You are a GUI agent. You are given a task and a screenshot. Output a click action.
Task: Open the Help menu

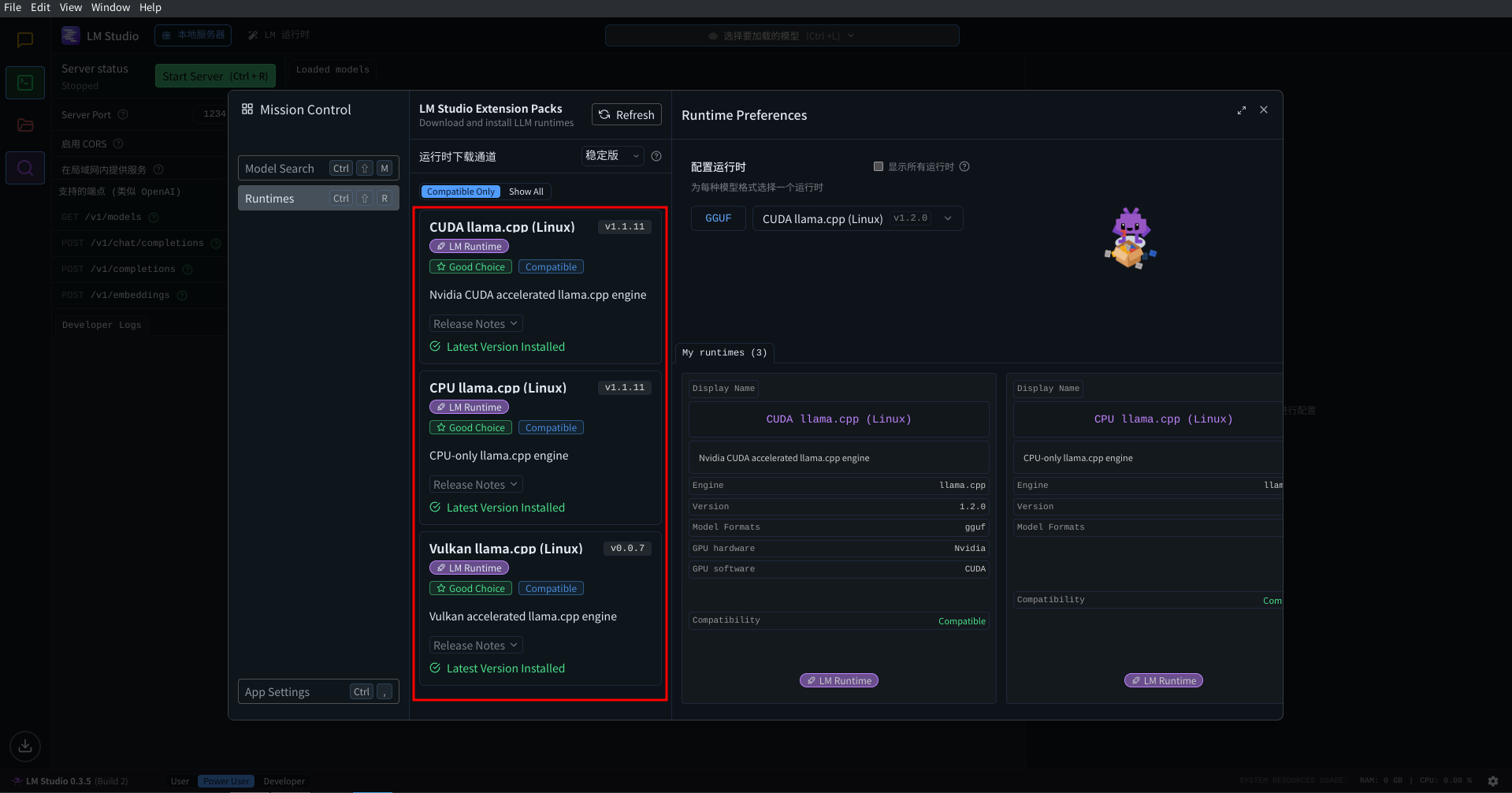pos(150,7)
